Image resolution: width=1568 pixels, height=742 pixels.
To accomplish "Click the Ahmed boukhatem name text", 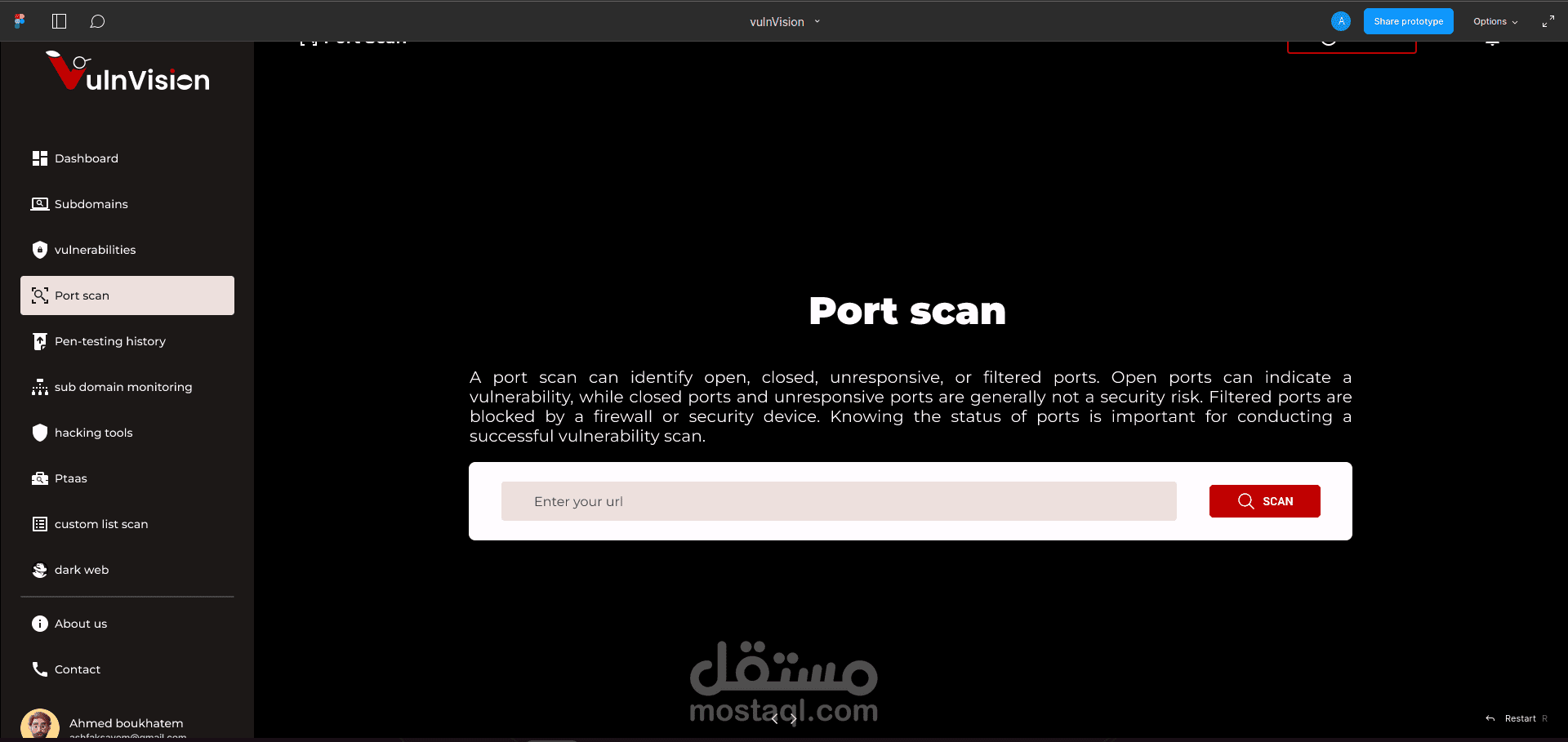I will [x=127, y=723].
